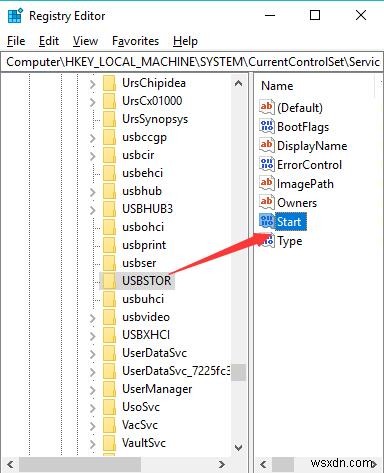Click folder icon next to usbcir
Viewport: 384px width, 473px height.
(x=109, y=155)
